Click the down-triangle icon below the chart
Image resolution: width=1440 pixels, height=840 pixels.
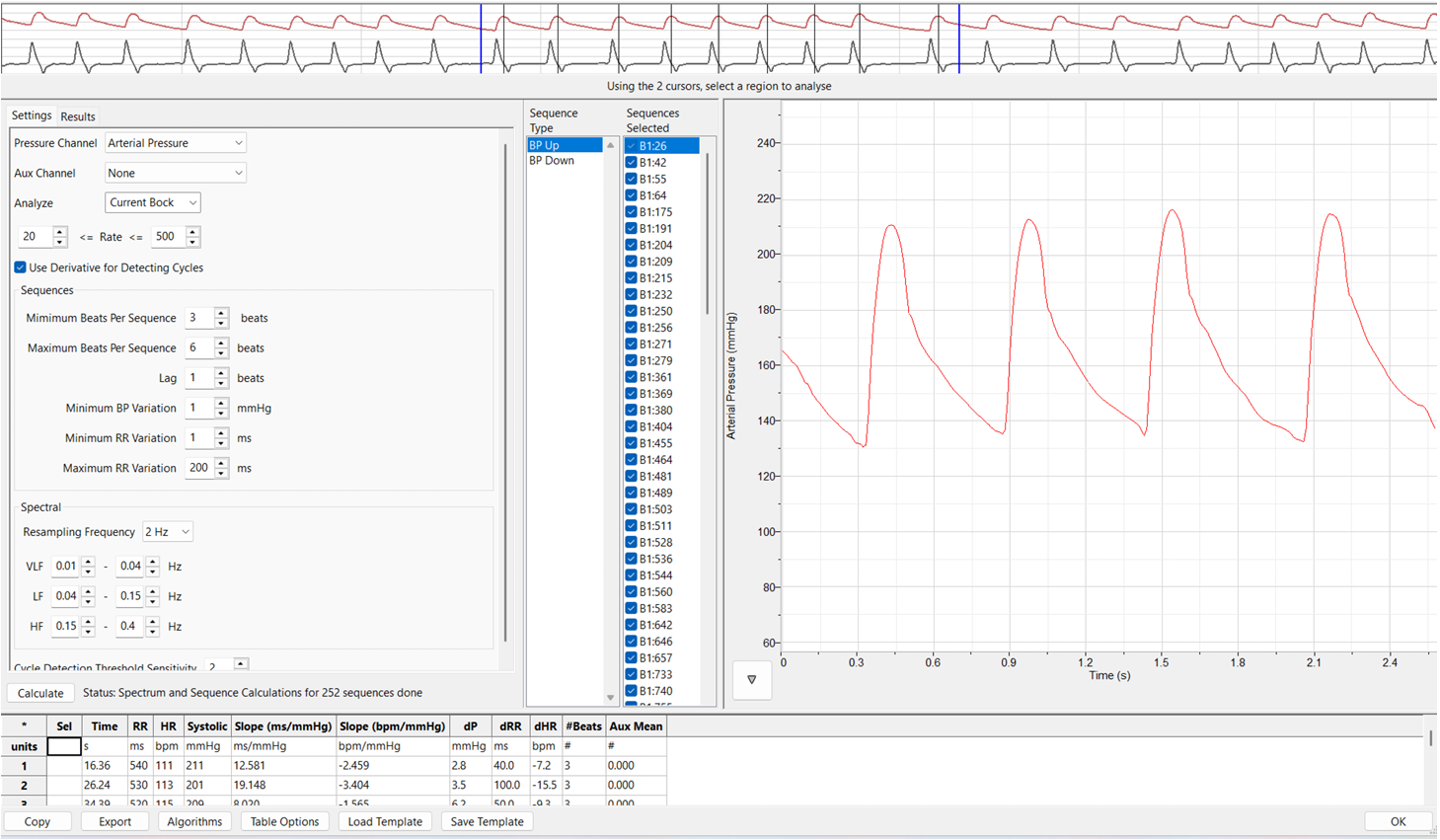[x=751, y=680]
